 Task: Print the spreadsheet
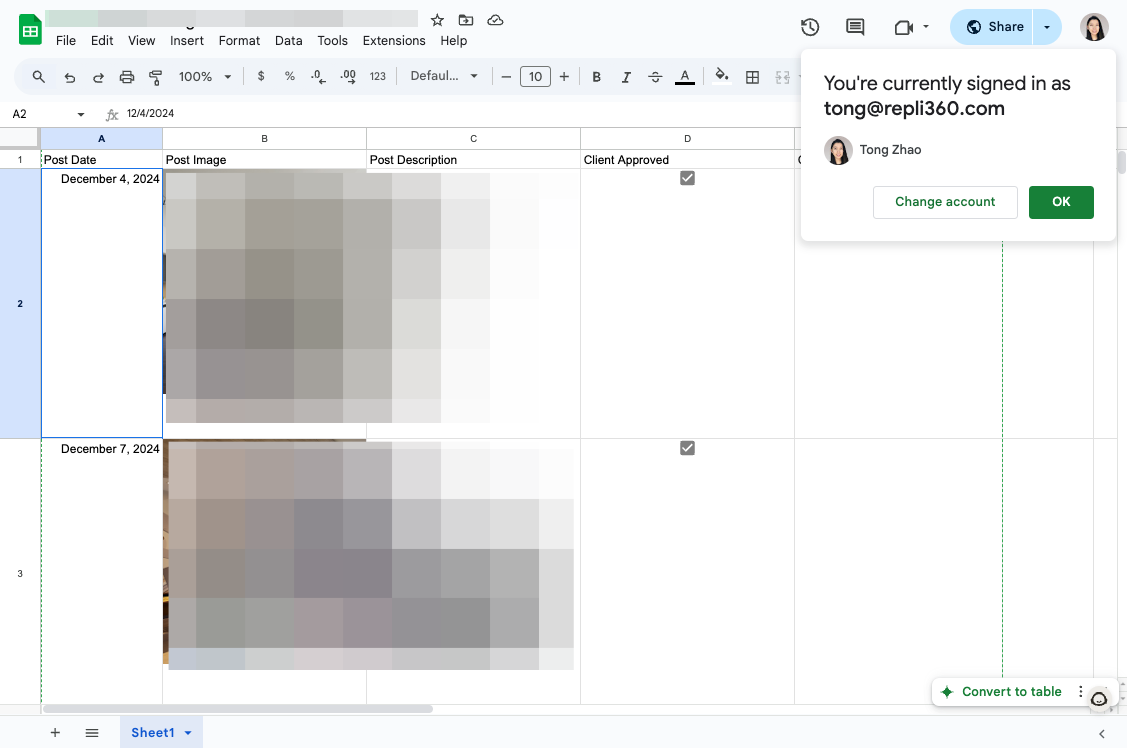[x=126, y=77]
